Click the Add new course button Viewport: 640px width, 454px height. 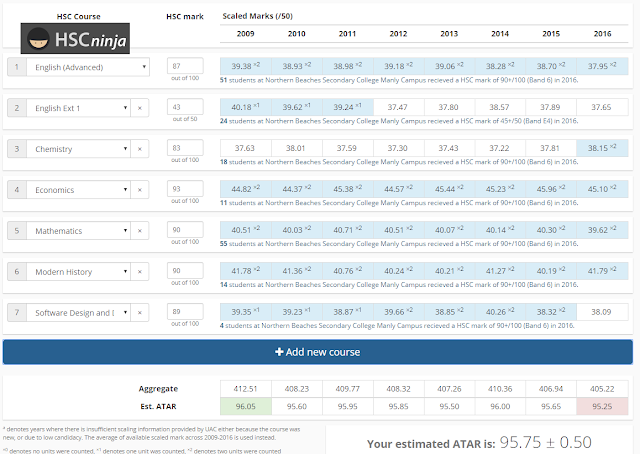318,352
